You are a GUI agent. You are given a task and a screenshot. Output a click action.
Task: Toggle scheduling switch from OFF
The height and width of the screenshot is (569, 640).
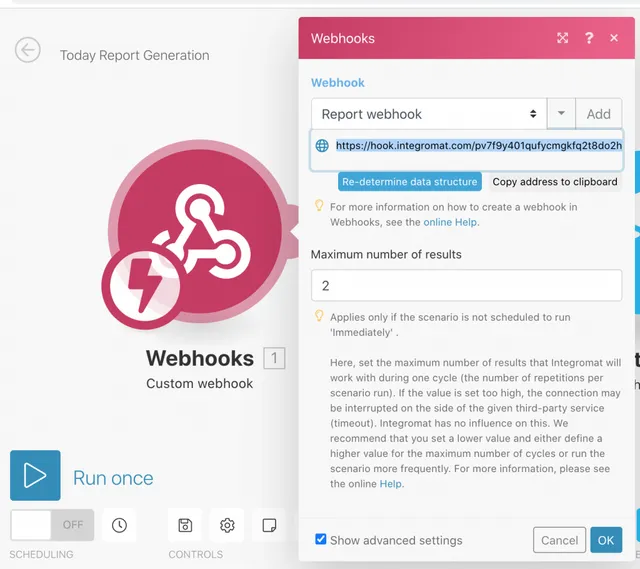coord(52,525)
